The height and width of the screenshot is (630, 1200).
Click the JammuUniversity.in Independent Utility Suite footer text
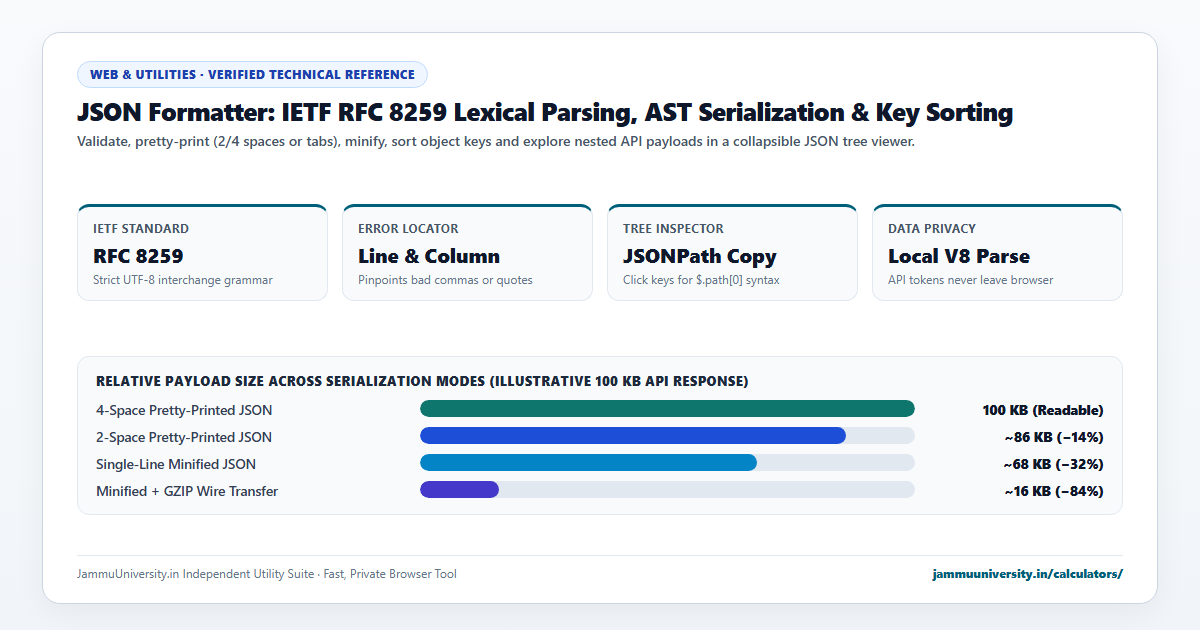pyautogui.click(x=267, y=574)
